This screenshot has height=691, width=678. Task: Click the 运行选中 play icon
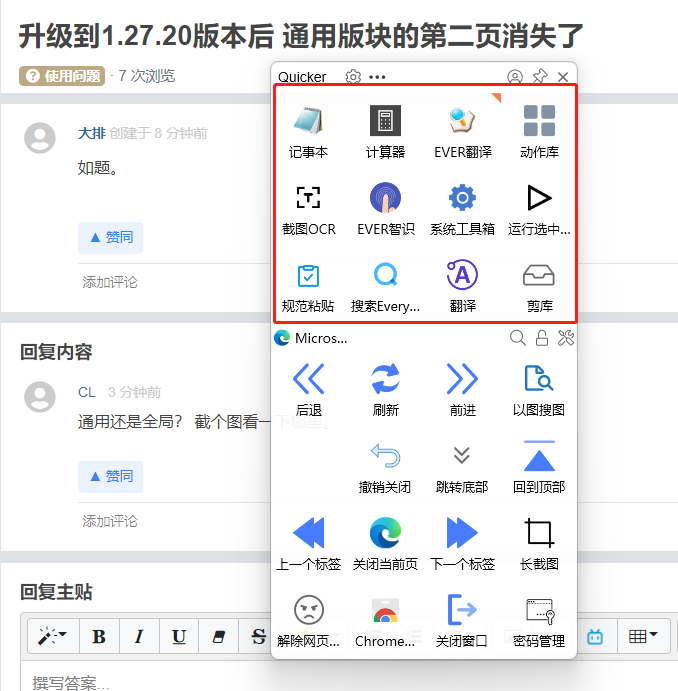(539, 198)
